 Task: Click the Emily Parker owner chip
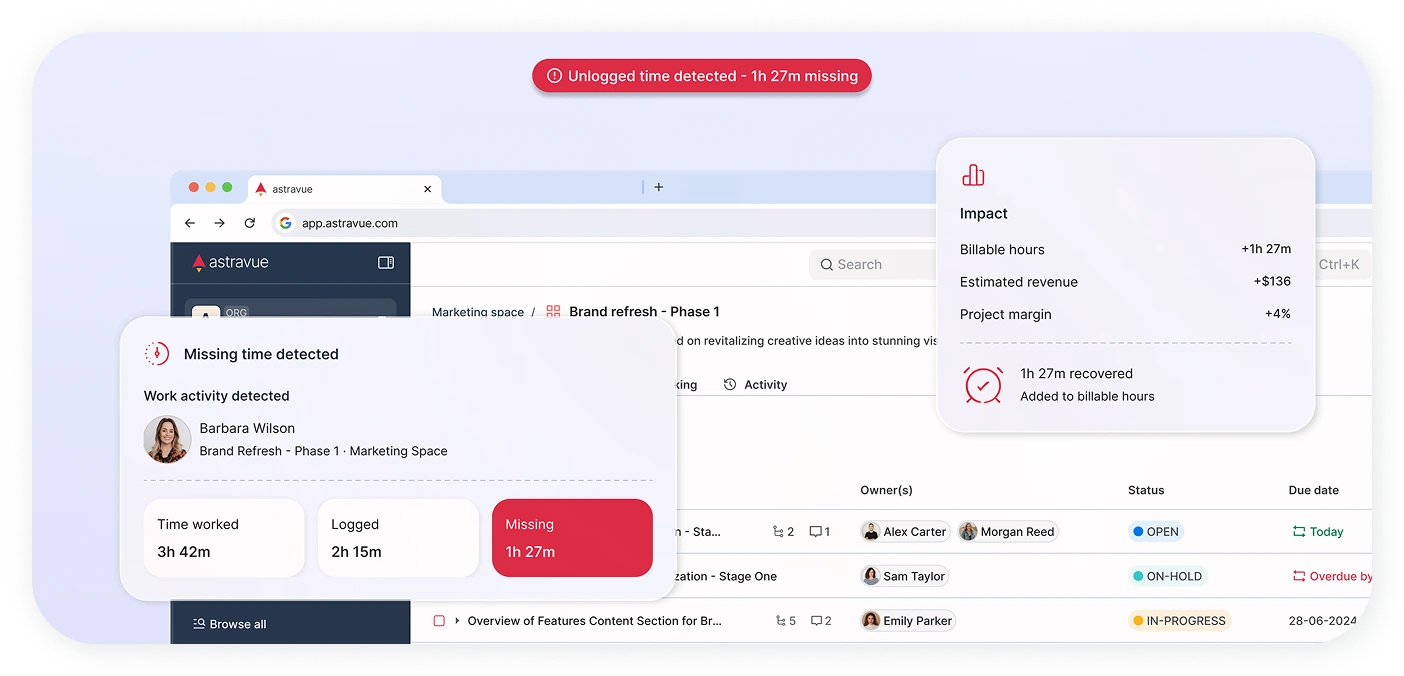coord(908,621)
